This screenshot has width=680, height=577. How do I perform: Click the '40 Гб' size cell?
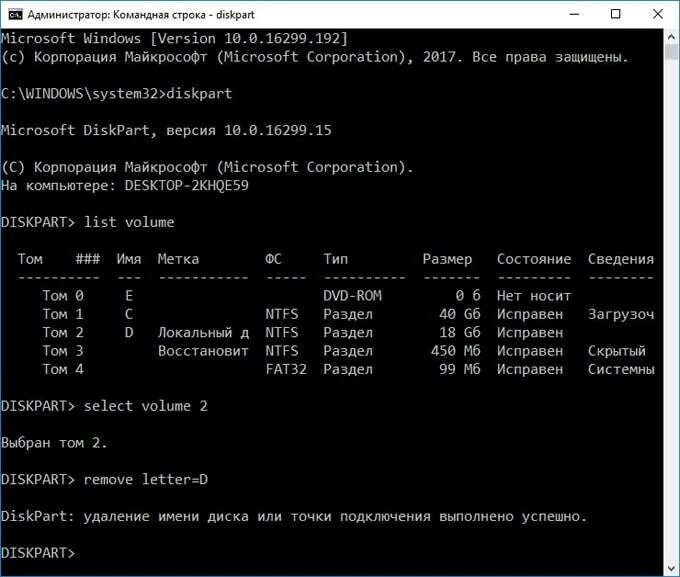coord(460,314)
